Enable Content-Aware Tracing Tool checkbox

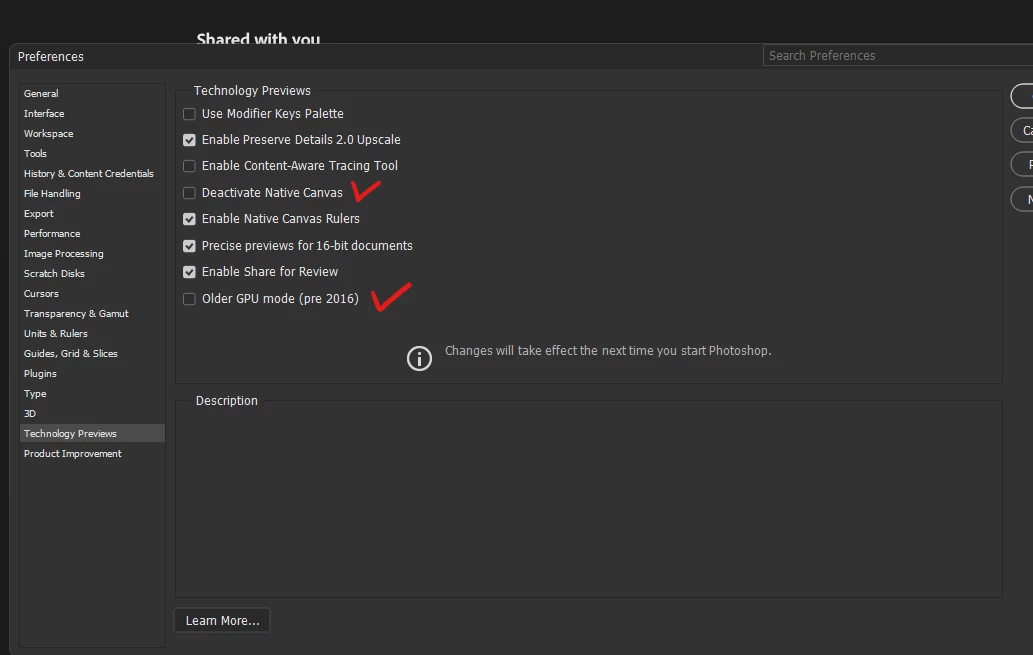(189, 166)
